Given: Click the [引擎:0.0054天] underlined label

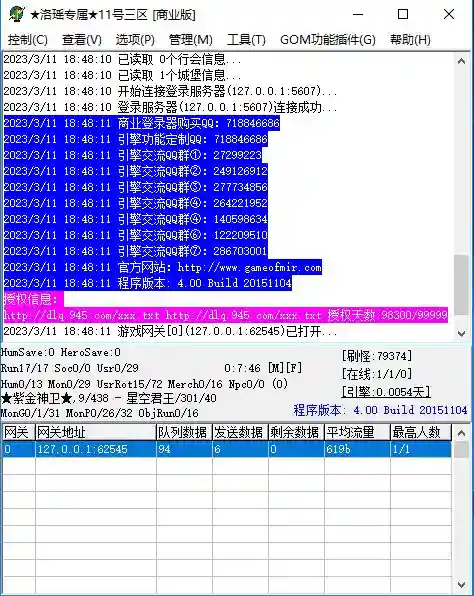Looking at the screenshot, I should pyautogui.click(x=386, y=391).
